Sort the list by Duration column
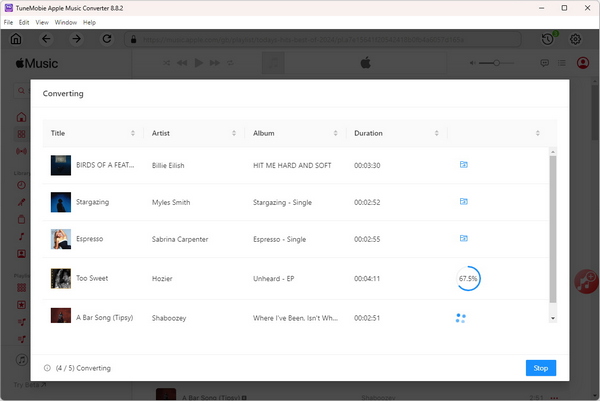The height and width of the screenshot is (401, 600). coord(437,133)
